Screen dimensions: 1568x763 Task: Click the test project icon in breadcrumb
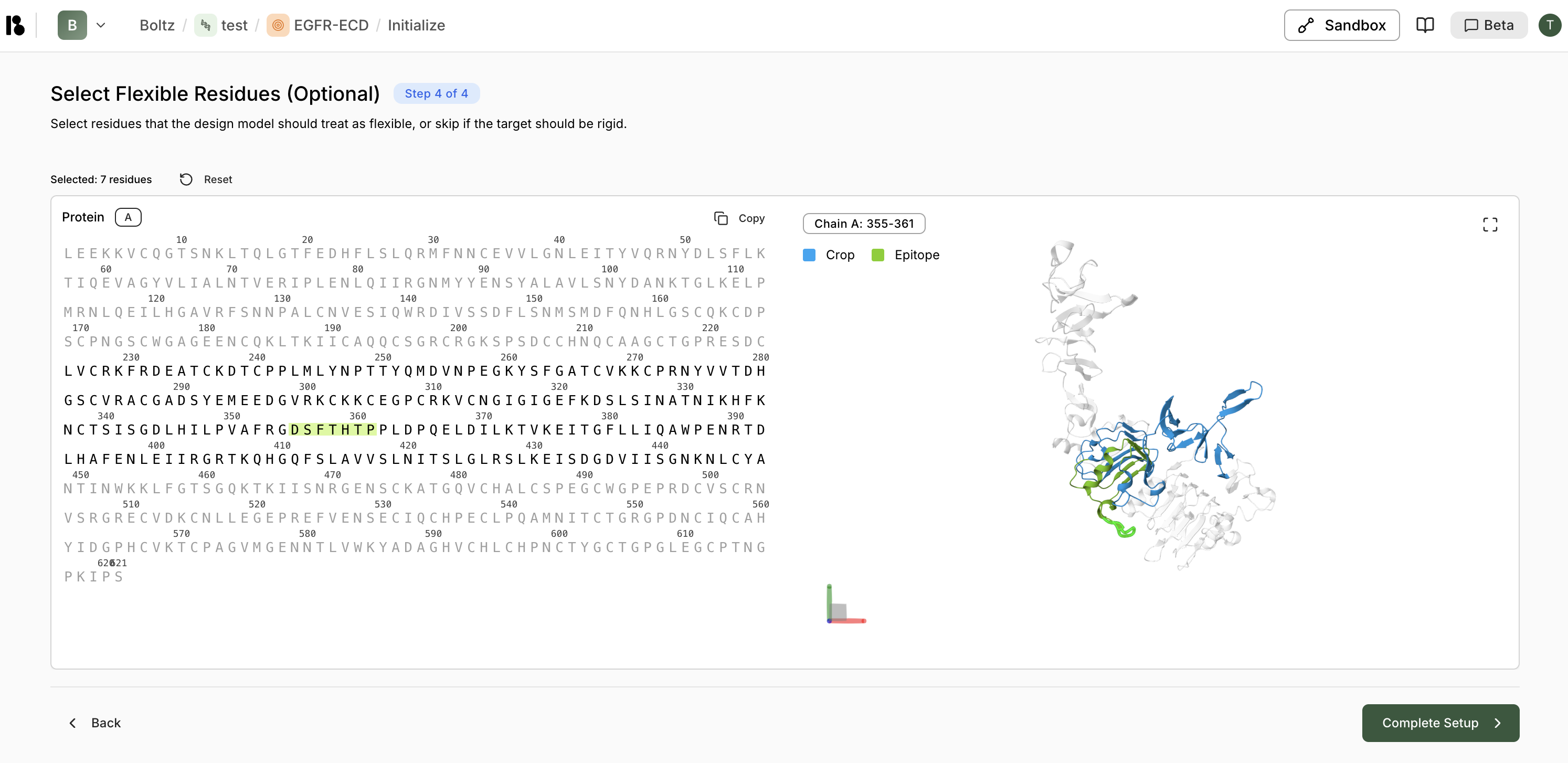pyautogui.click(x=205, y=25)
